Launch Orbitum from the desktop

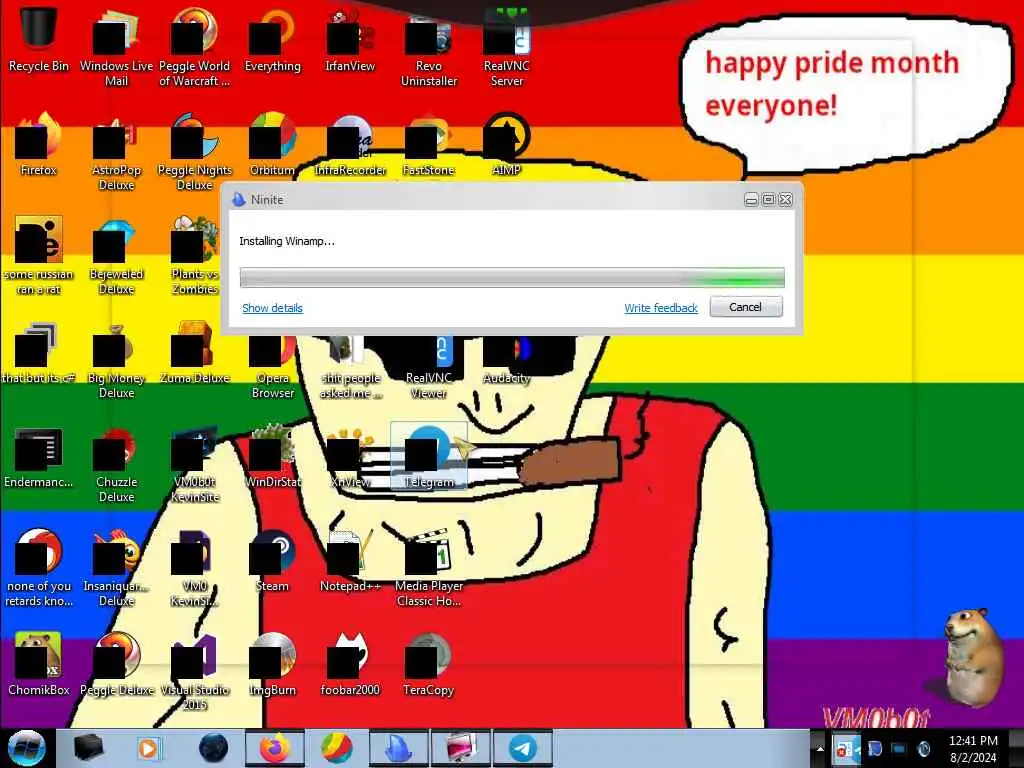click(272, 144)
